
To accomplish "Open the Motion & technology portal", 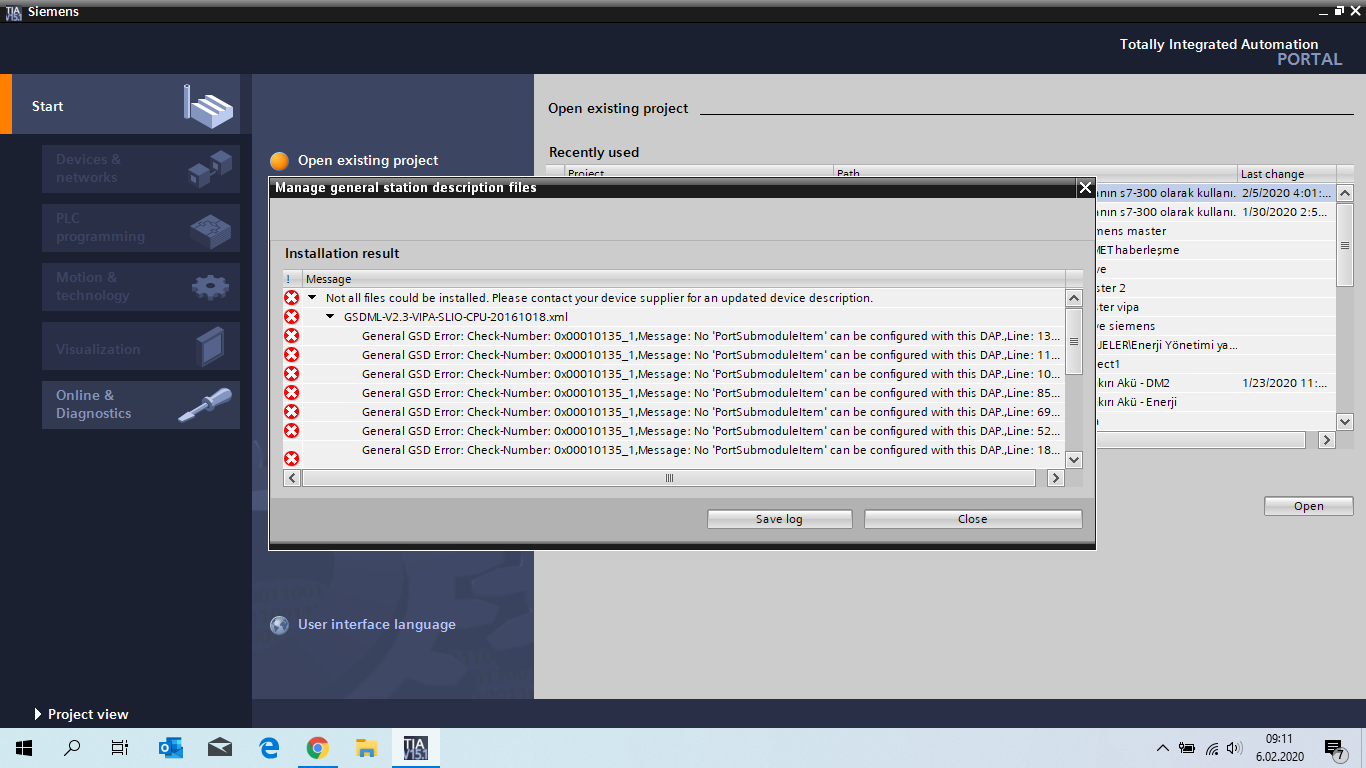I will coord(141,287).
